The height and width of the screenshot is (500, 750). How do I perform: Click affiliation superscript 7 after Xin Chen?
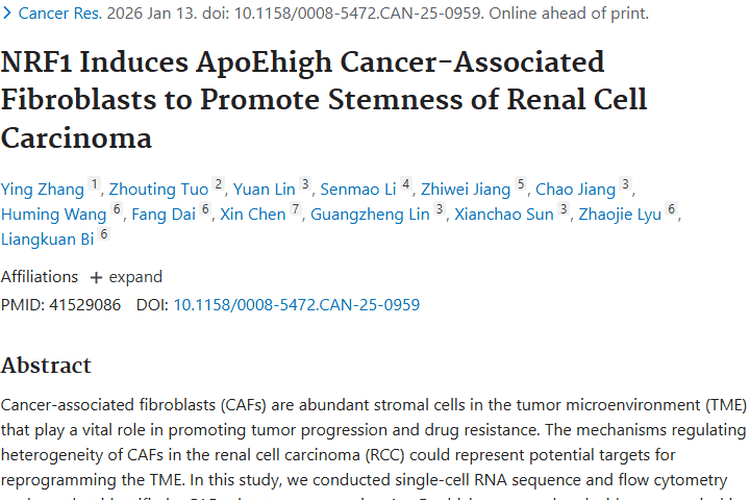pyautogui.click(x=295, y=210)
